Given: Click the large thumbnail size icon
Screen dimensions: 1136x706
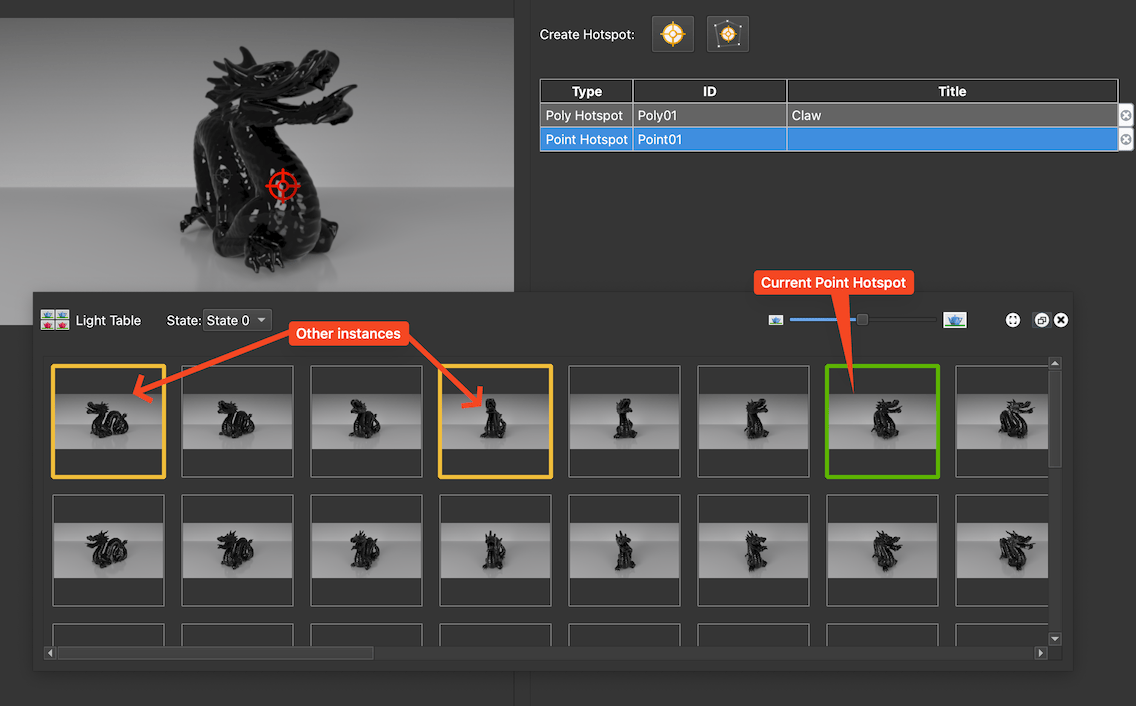Looking at the screenshot, I should pyautogui.click(x=954, y=320).
